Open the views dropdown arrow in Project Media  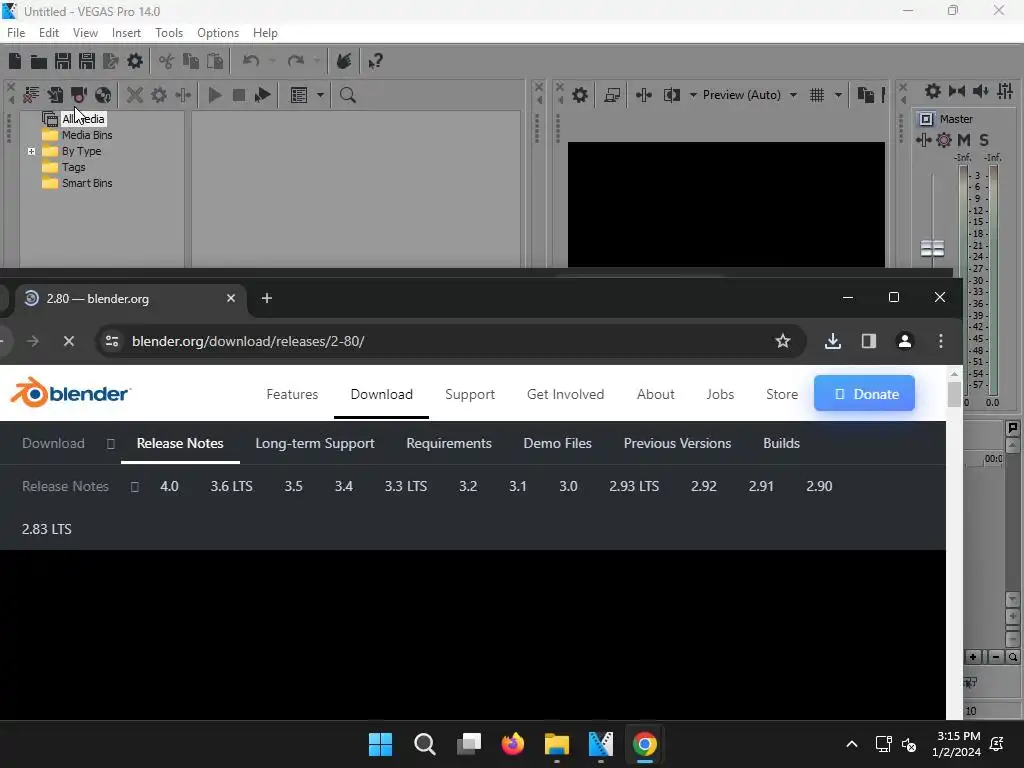pos(320,95)
